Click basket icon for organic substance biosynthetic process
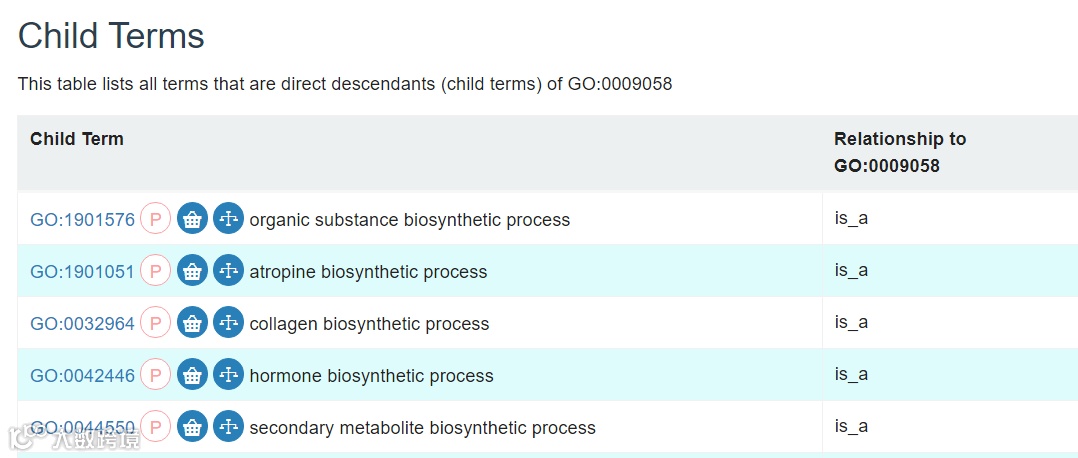The height and width of the screenshot is (458, 1078). (192, 219)
